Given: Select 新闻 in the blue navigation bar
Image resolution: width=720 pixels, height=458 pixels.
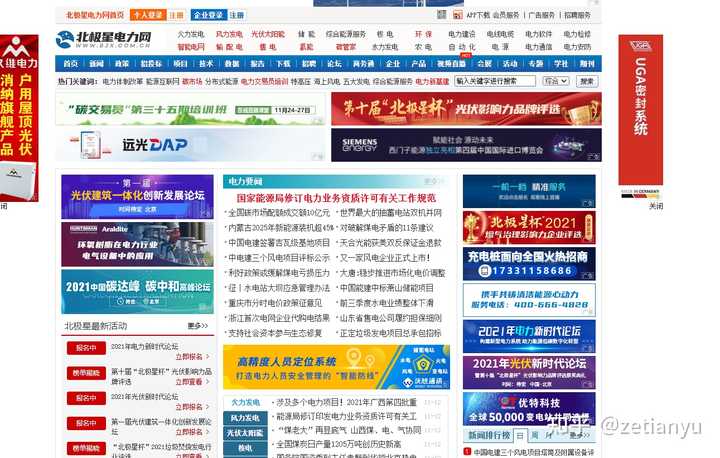Looking at the screenshot, I should click(96, 64).
